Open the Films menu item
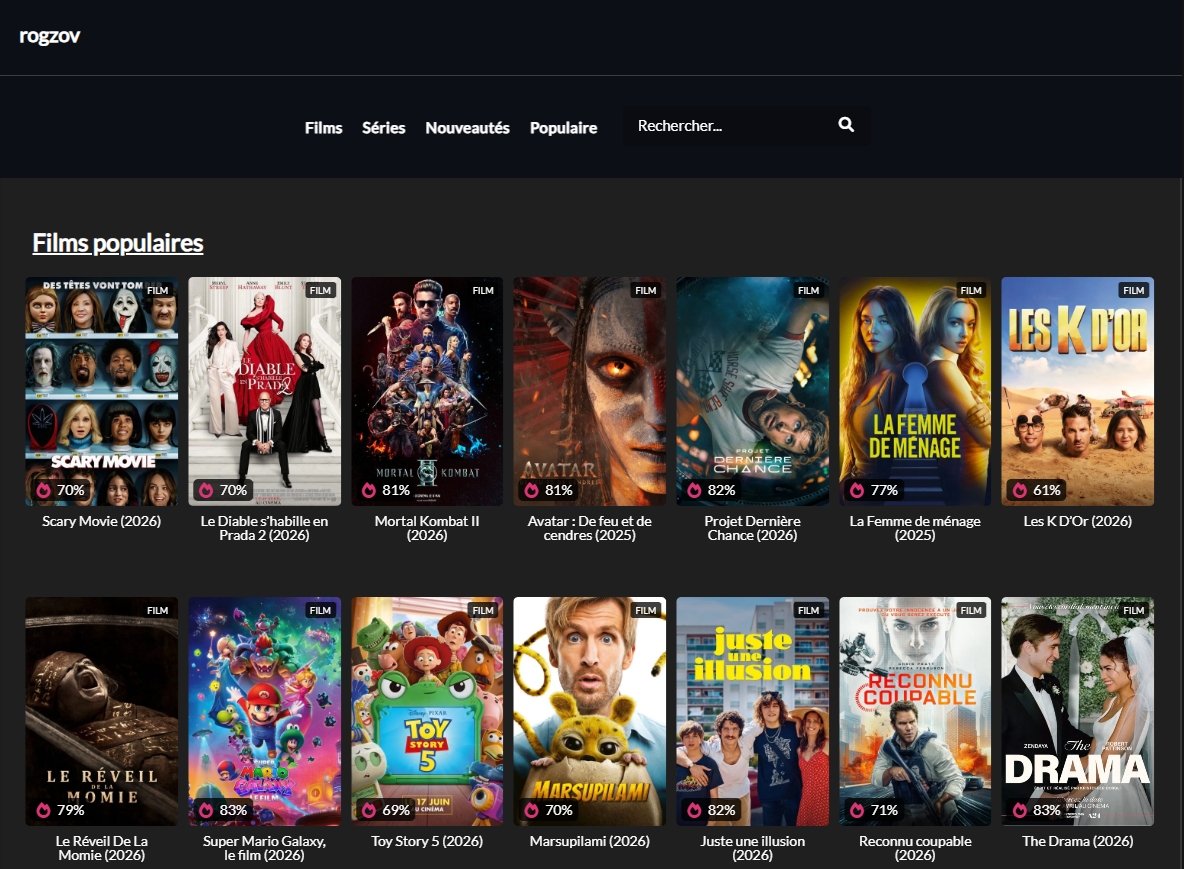Image resolution: width=1184 pixels, height=869 pixels. coord(323,128)
